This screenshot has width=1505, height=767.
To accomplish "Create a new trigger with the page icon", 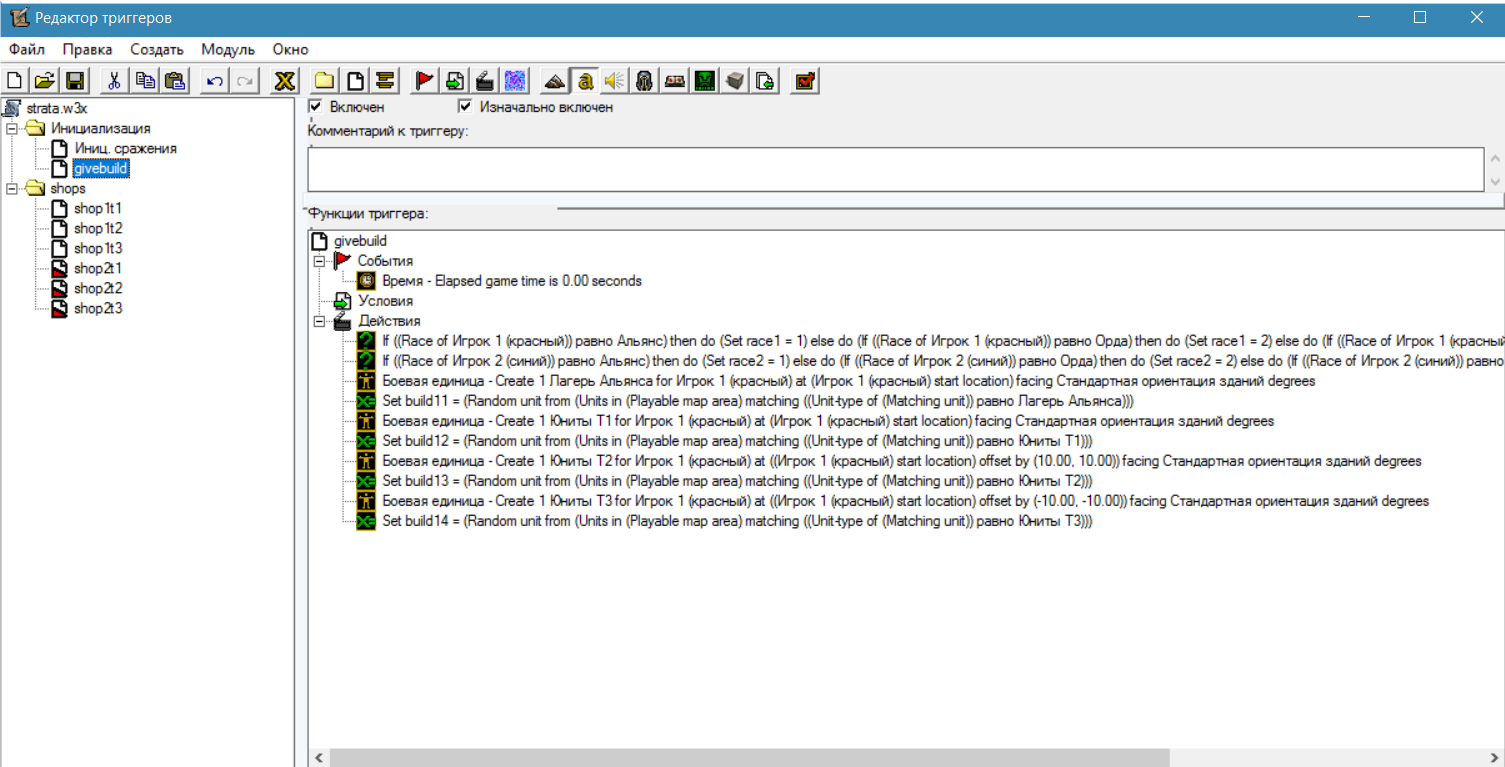I will click(355, 81).
